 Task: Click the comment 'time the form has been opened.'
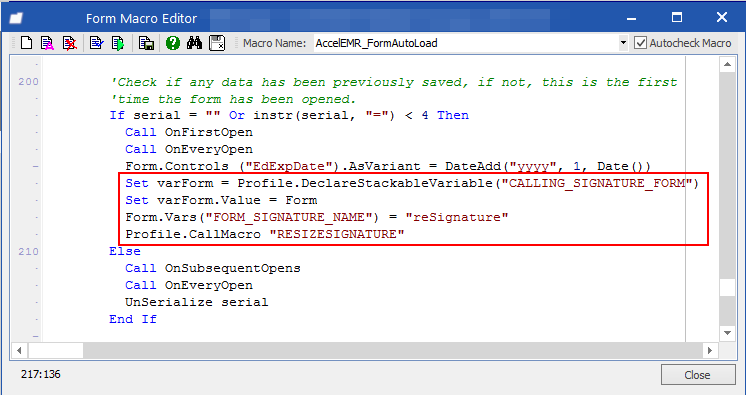pos(233,99)
